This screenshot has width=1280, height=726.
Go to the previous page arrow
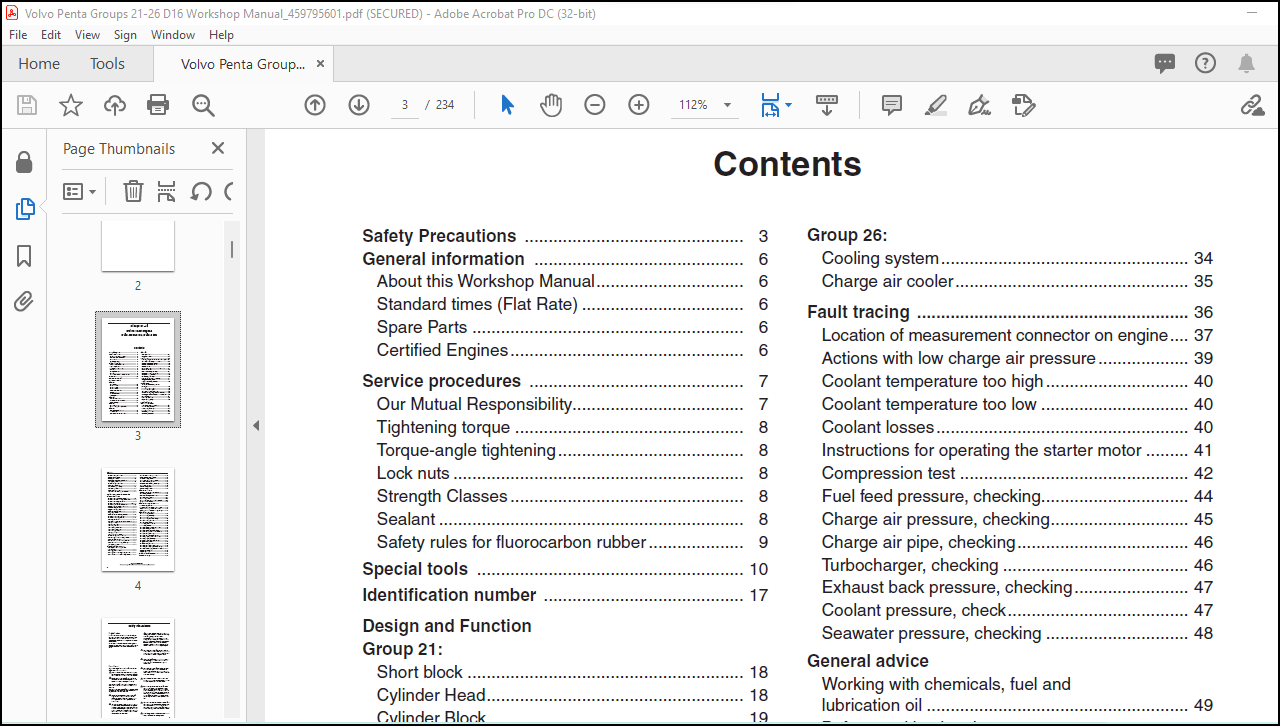pyautogui.click(x=315, y=105)
